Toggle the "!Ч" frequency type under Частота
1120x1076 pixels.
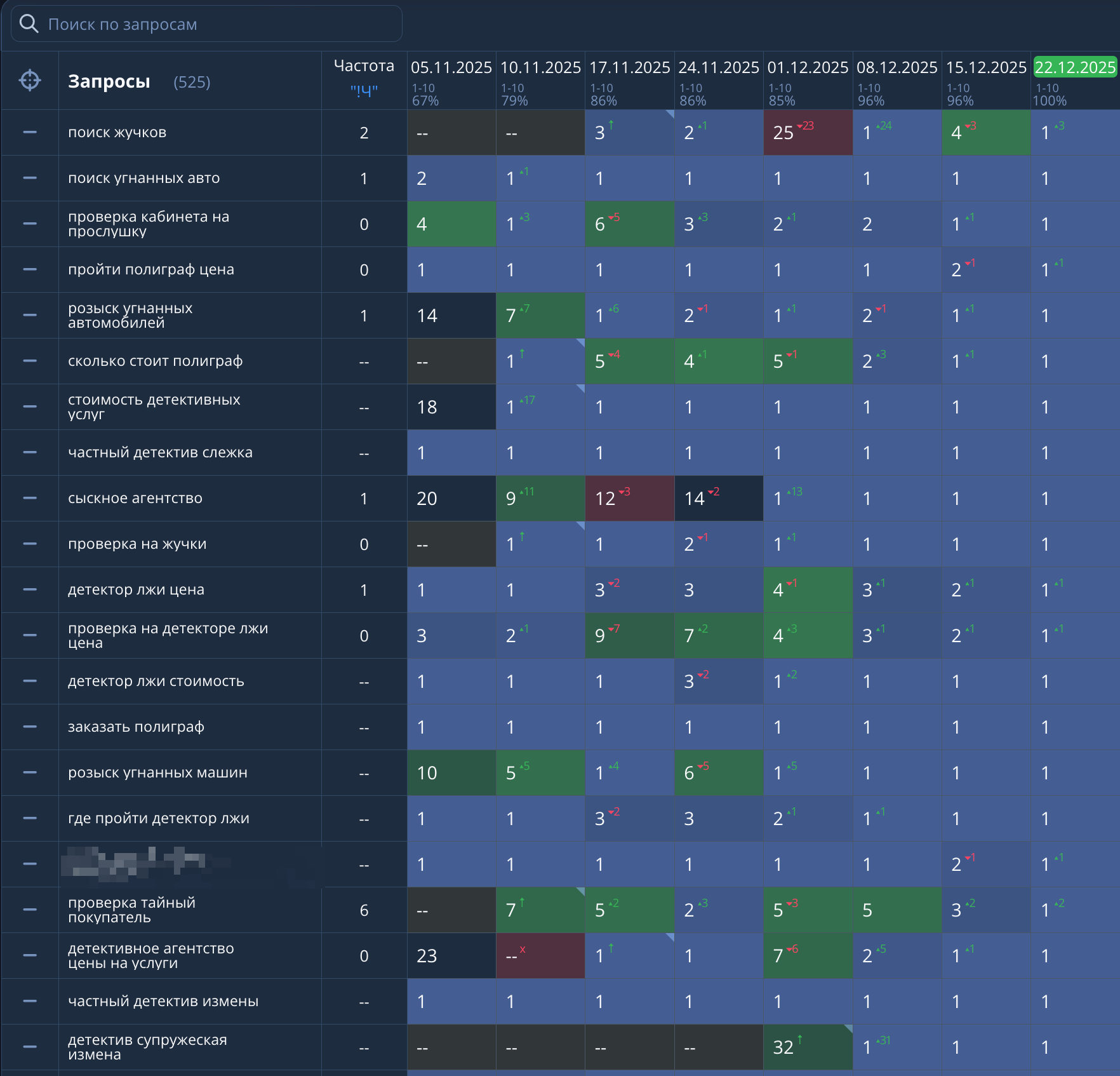pyautogui.click(x=364, y=91)
